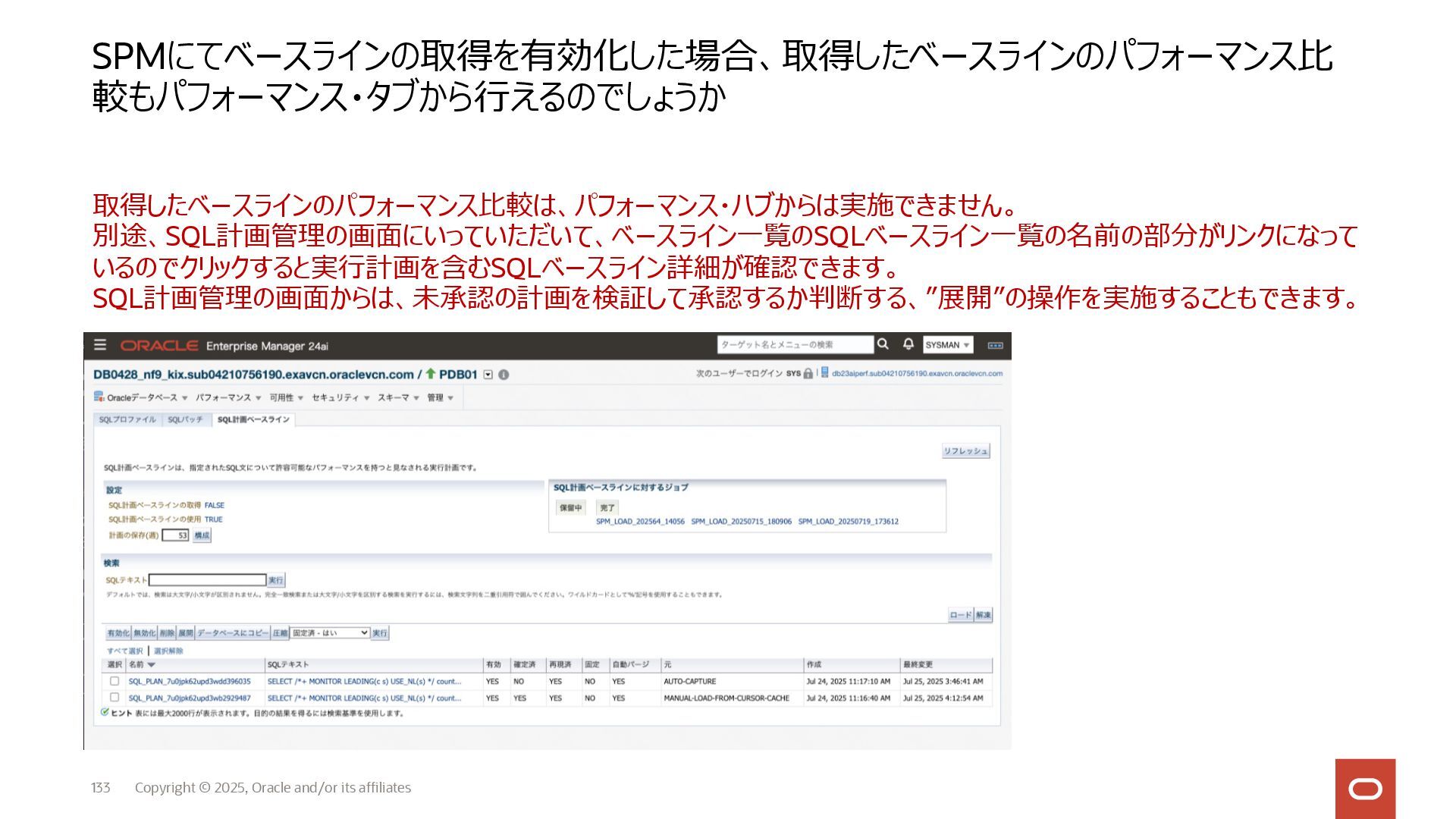The width and height of the screenshot is (1456, 819).
Task: Click the Oracle database menu icon
Action: pos(99,397)
